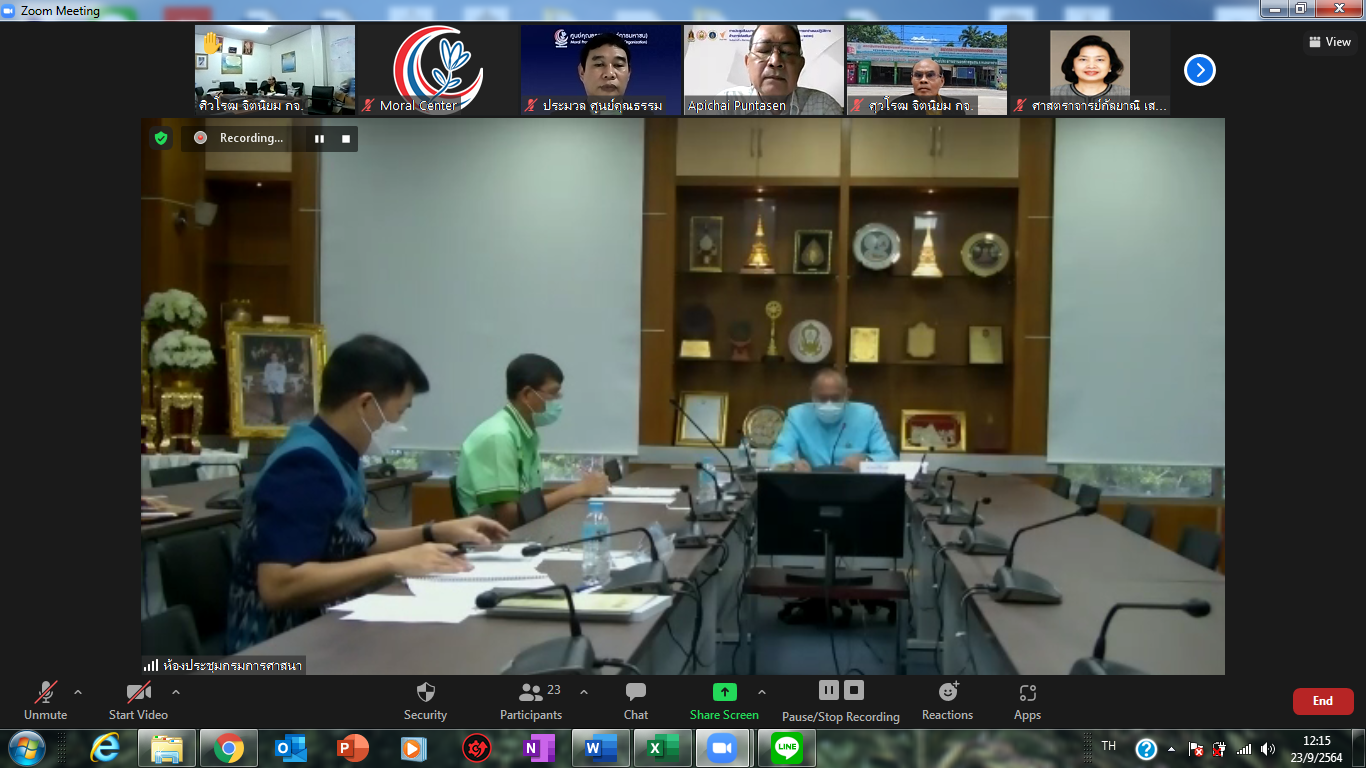Expand audio options arrow beside Unmute
Image resolution: width=1366 pixels, height=768 pixels.
point(78,692)
